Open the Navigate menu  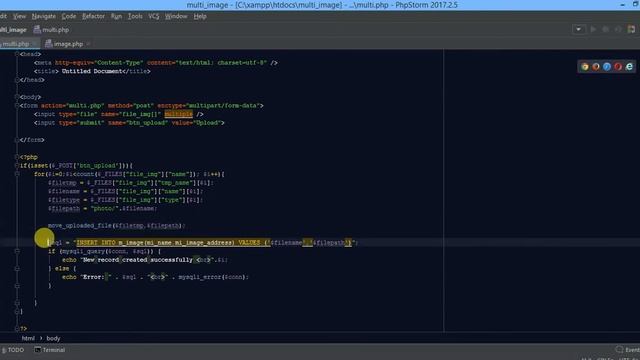[x=44, y=16]
